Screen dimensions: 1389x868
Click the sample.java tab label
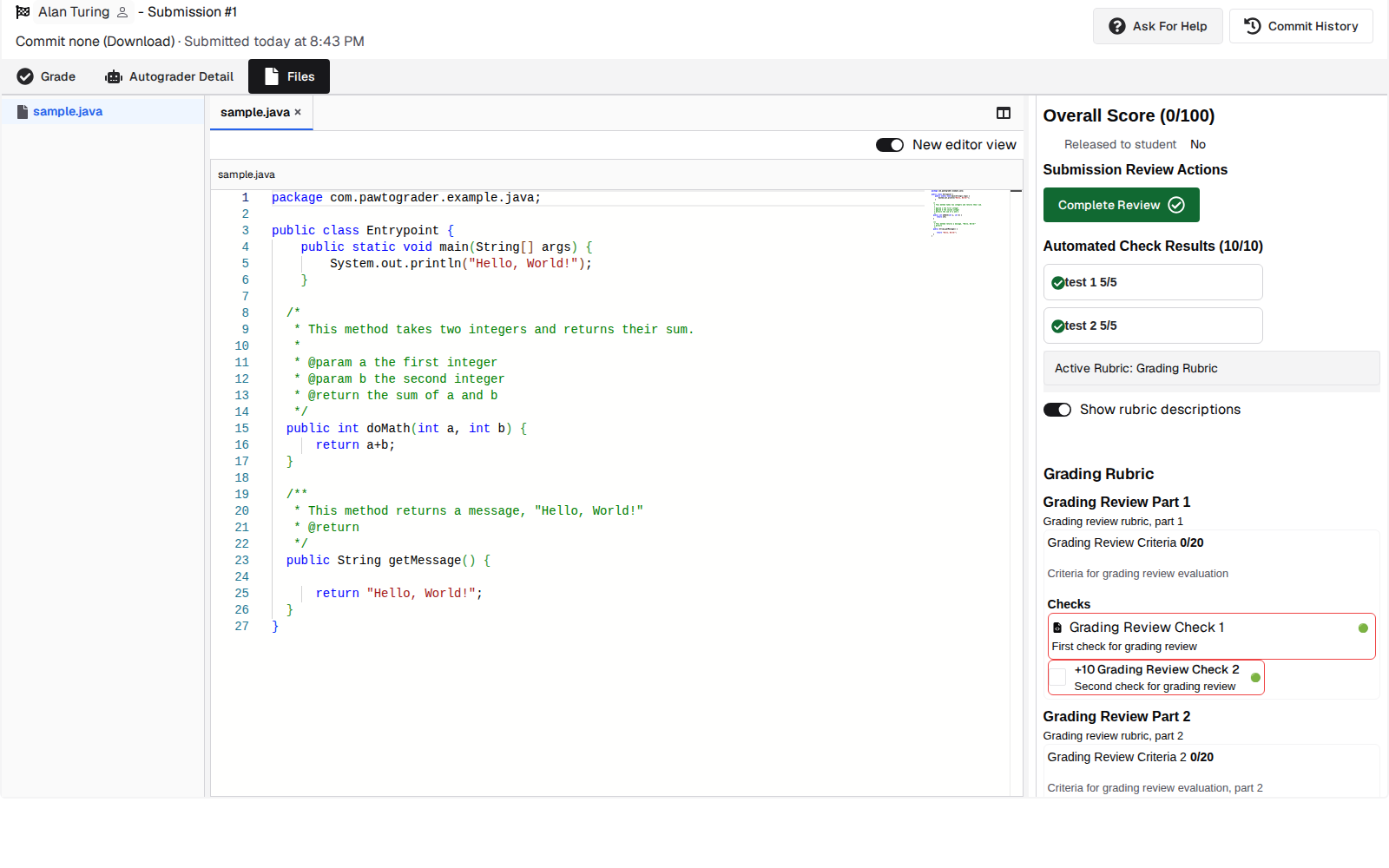[x=254, y=112]
